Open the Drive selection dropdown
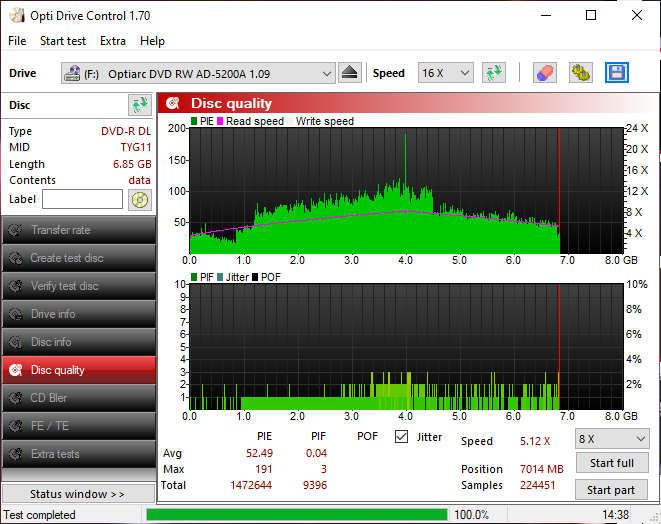Image resolution: width=661 pixels, height=524 pixels. 198,73
